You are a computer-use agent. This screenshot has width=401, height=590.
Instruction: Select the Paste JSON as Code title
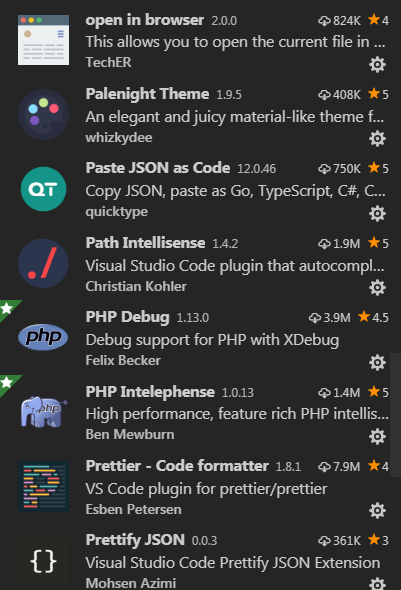pos(158,168)
